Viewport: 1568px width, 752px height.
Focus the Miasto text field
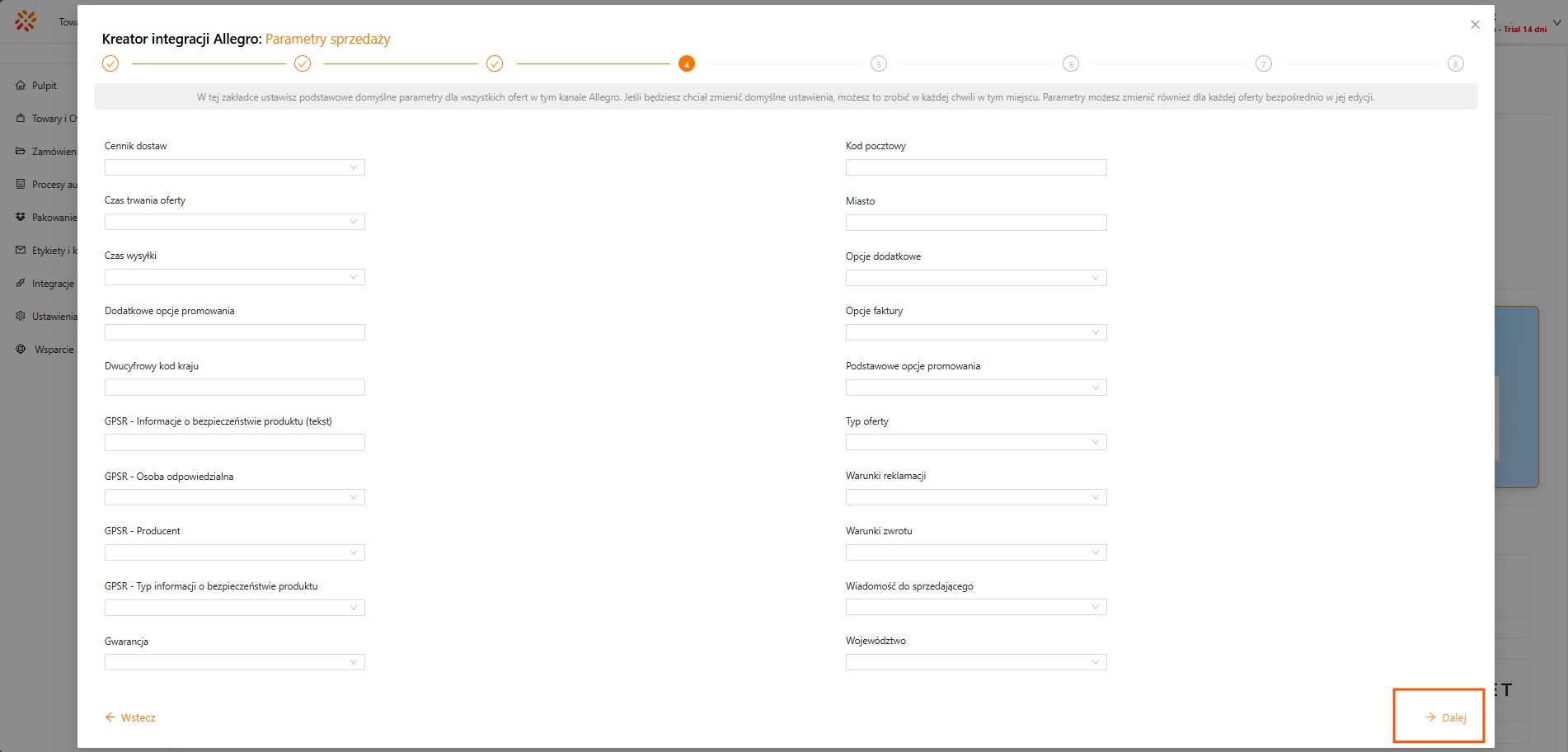click(x=975, y=223)
